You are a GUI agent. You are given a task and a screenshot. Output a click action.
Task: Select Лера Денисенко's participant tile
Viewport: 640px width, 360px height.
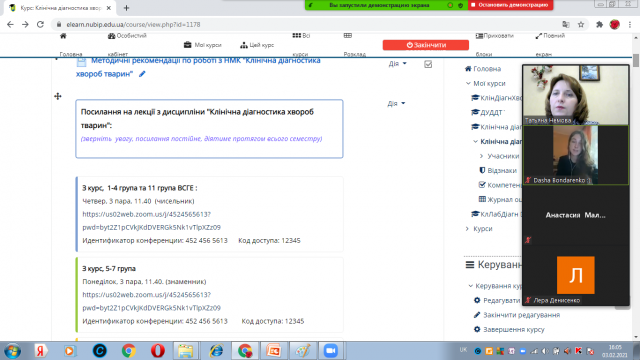(x=576, y=275)
